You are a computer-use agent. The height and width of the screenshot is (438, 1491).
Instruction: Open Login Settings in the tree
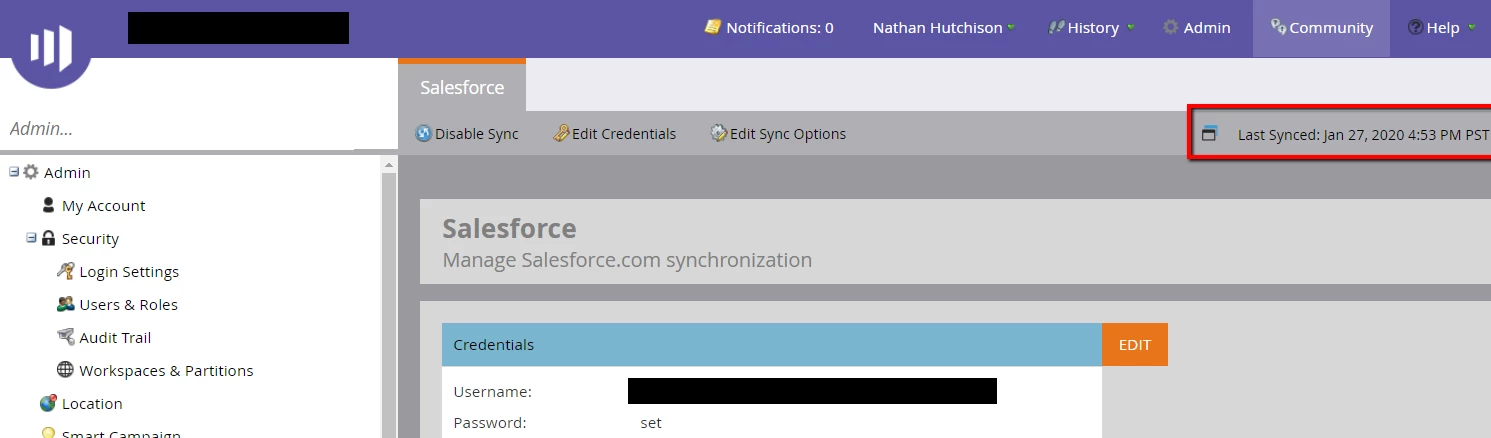(x=129, y=272)
